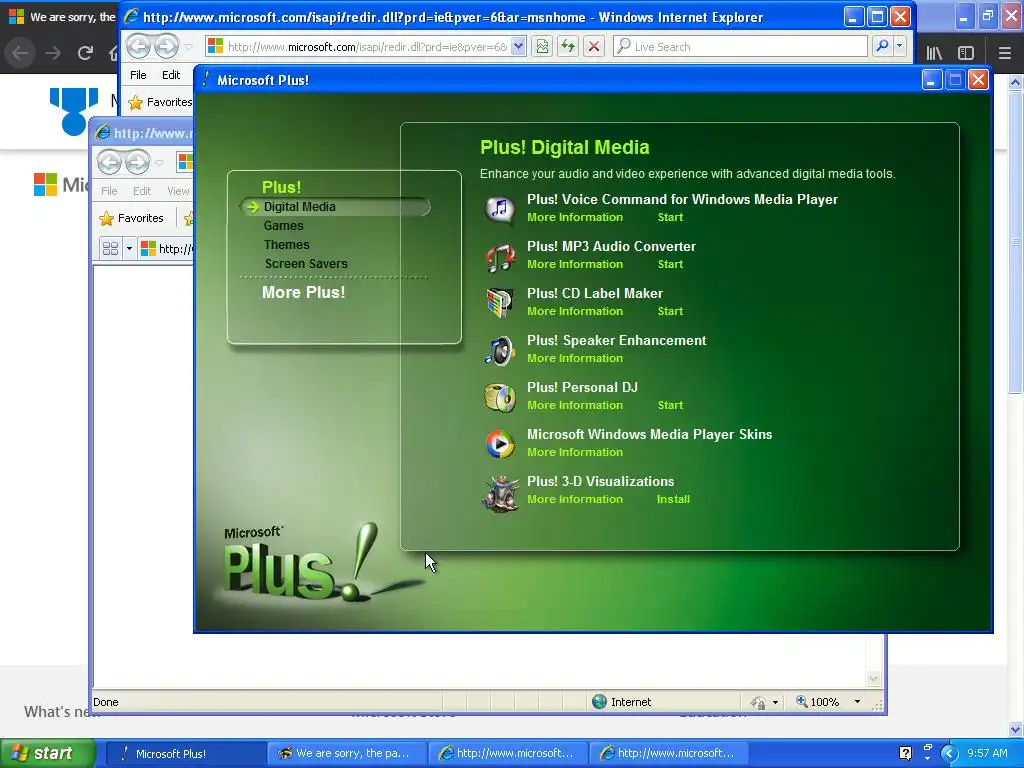The height and width of the screenshot is (768, 1024).
Task: Click the Favorites star in front IE window
Action: (135, 103)
